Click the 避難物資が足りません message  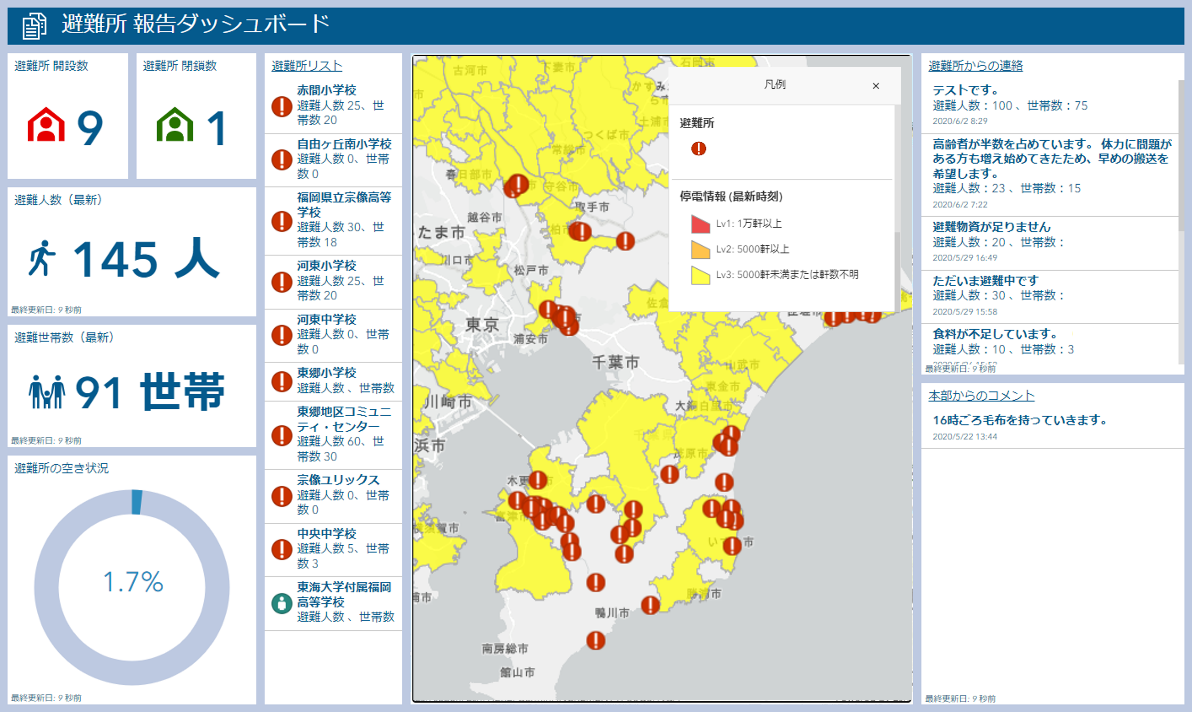[991, 227]
